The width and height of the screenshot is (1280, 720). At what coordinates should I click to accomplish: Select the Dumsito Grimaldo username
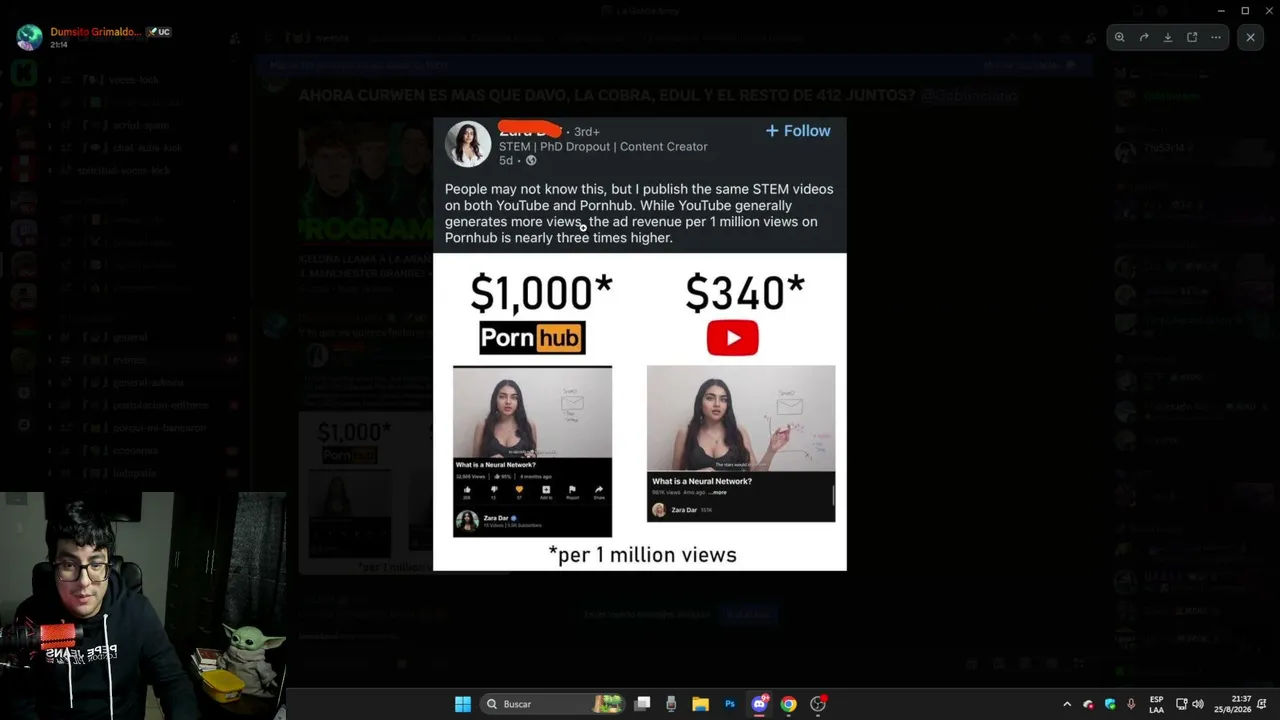click(x=96, y=32)
